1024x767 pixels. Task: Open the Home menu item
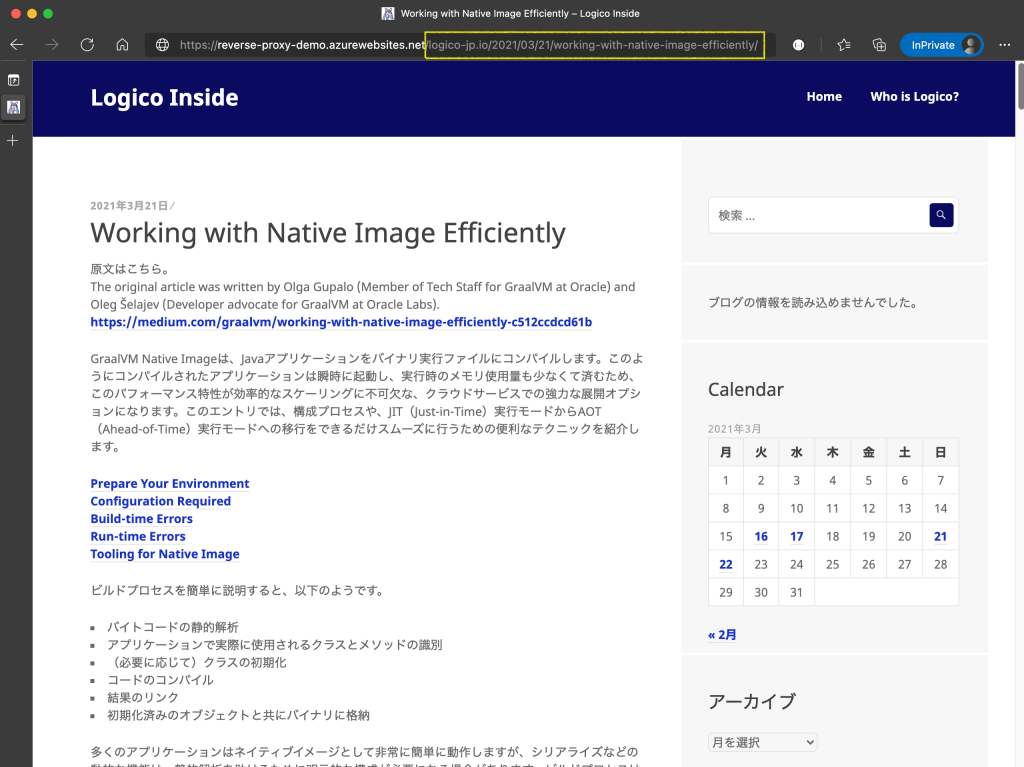824,97
